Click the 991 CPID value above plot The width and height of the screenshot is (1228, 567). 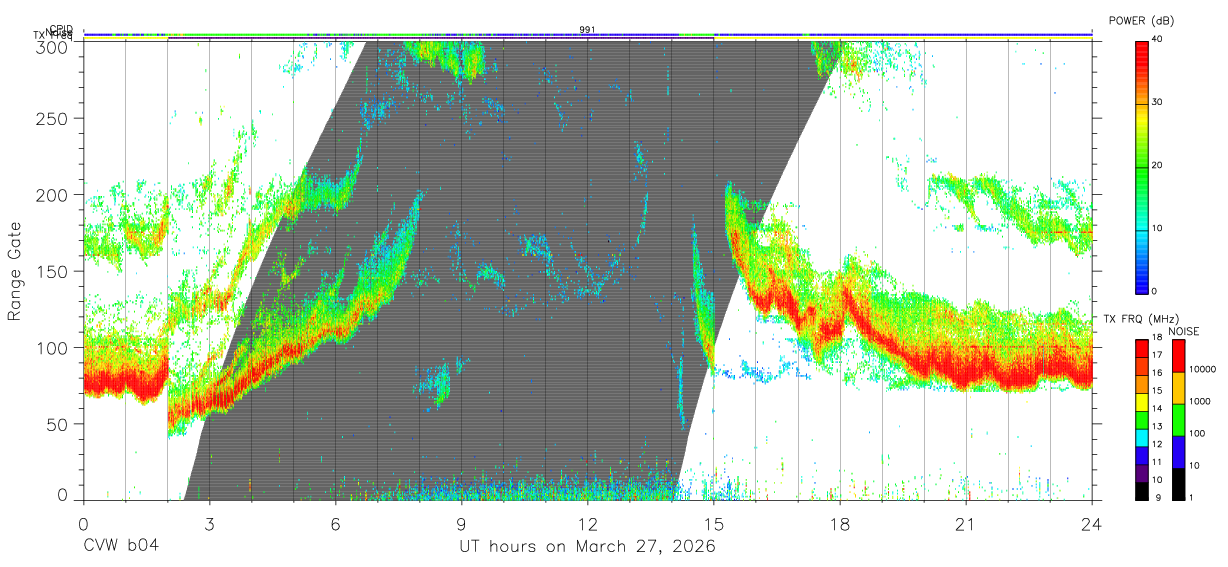[588, 29]
